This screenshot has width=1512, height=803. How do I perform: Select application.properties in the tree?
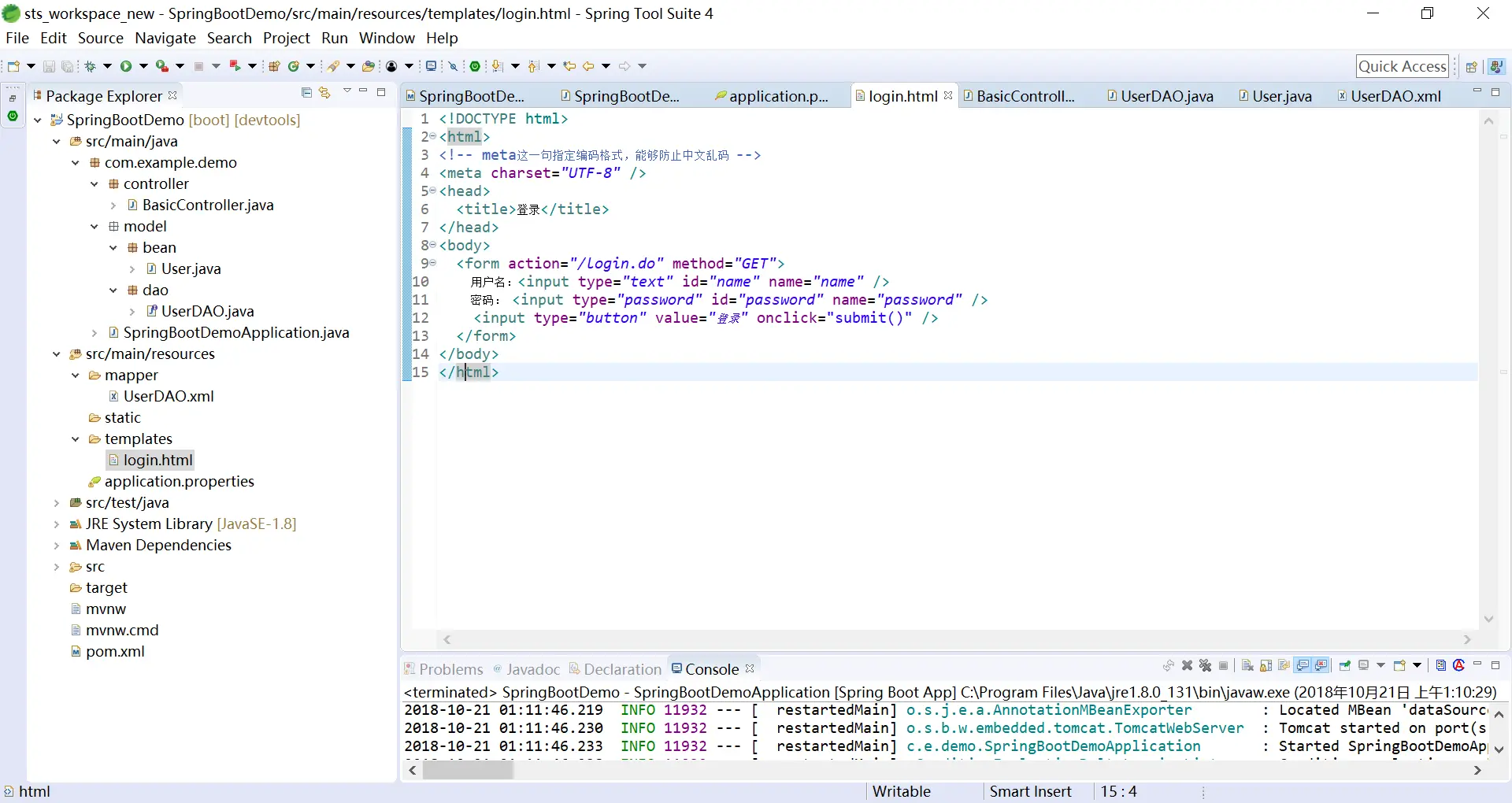[x=179, y=482]
